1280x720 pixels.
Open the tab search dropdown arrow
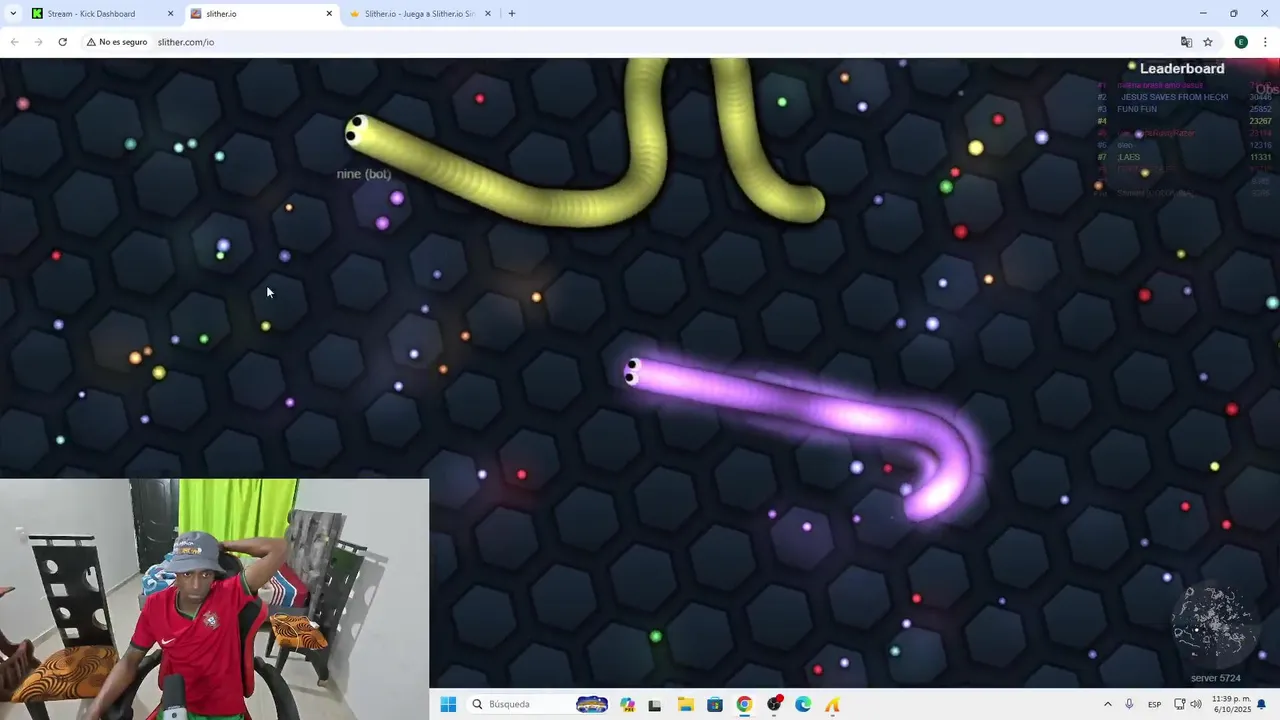point(13,14)
